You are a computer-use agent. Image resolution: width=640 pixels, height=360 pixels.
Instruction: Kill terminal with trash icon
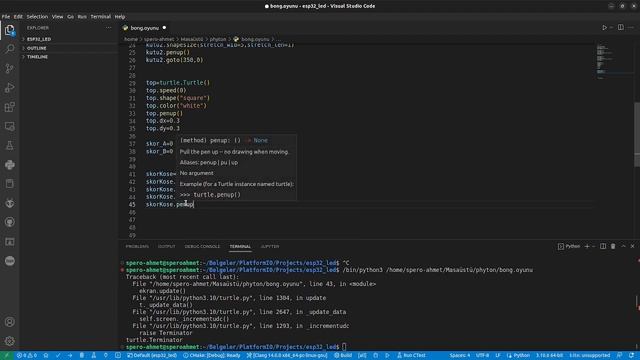click(x=613, y=246)
